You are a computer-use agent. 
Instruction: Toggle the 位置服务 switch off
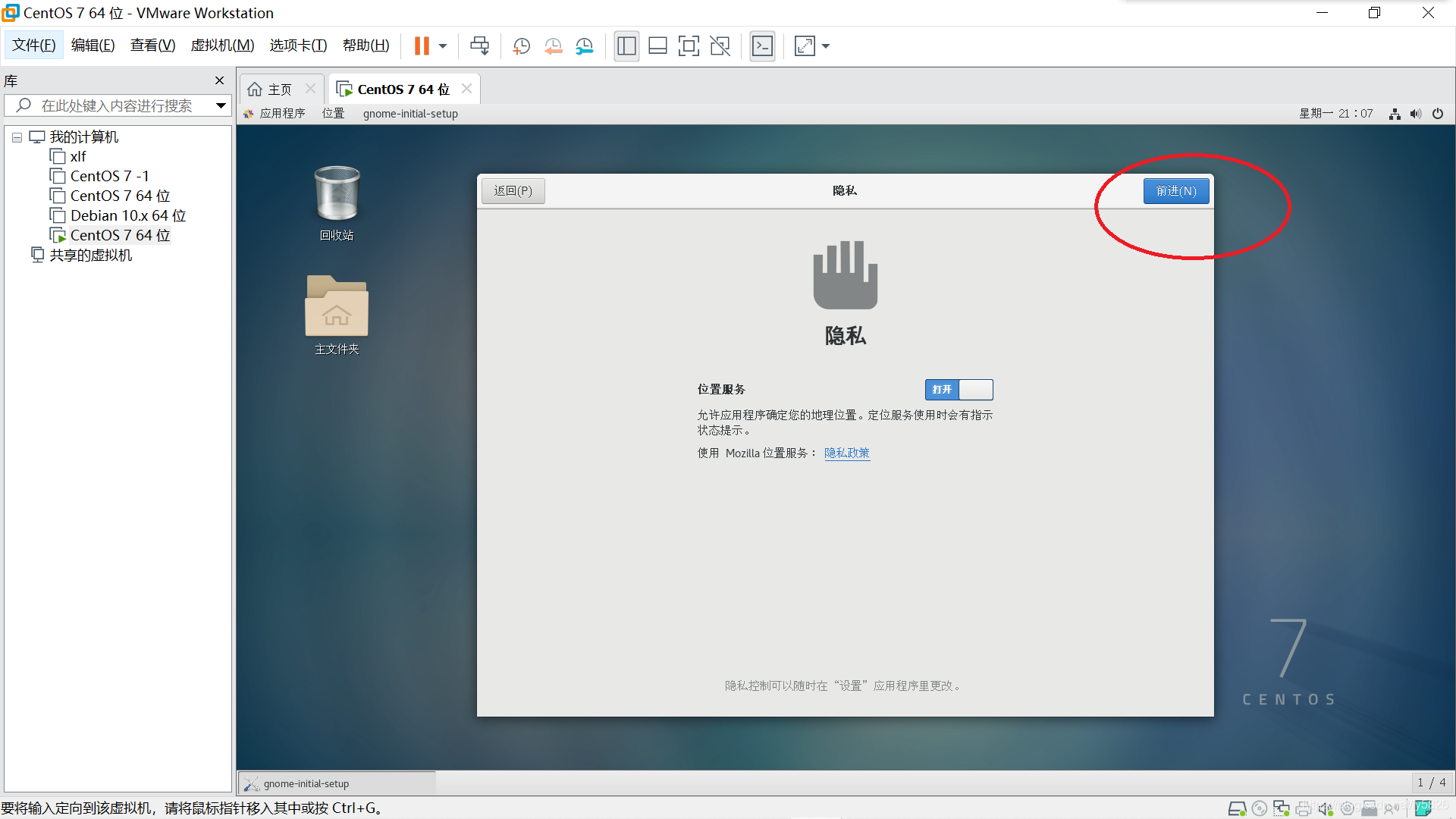click(959, 390)
